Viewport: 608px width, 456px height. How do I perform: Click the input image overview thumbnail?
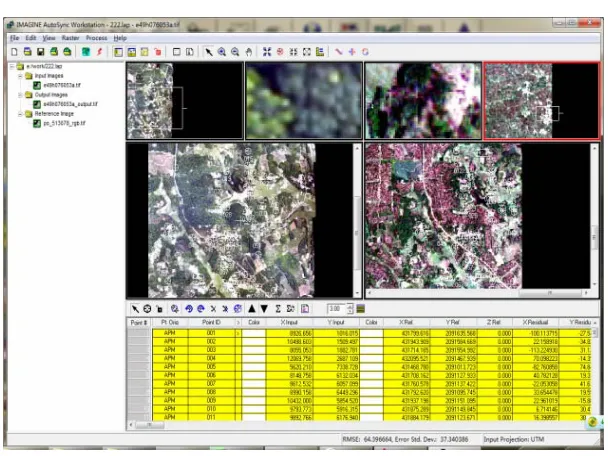point(185,100)
